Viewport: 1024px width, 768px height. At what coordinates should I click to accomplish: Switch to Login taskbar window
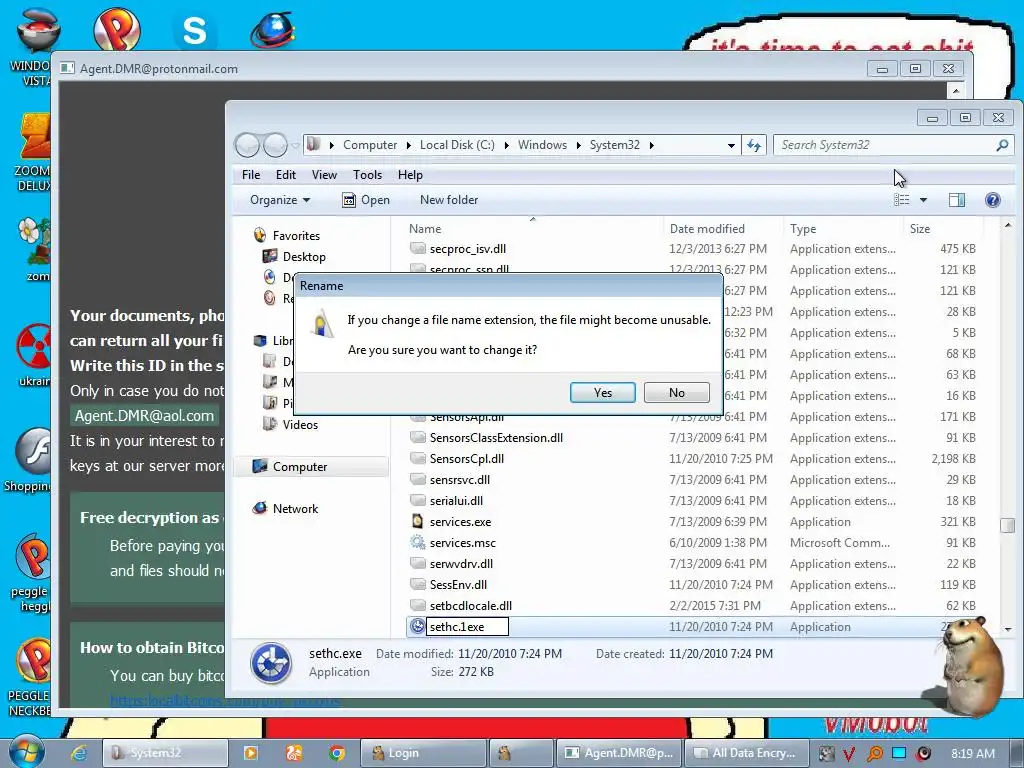421,753
